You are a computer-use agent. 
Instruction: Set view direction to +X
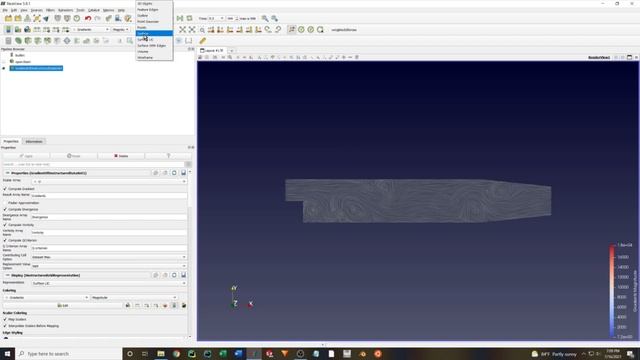coord(211,29)
